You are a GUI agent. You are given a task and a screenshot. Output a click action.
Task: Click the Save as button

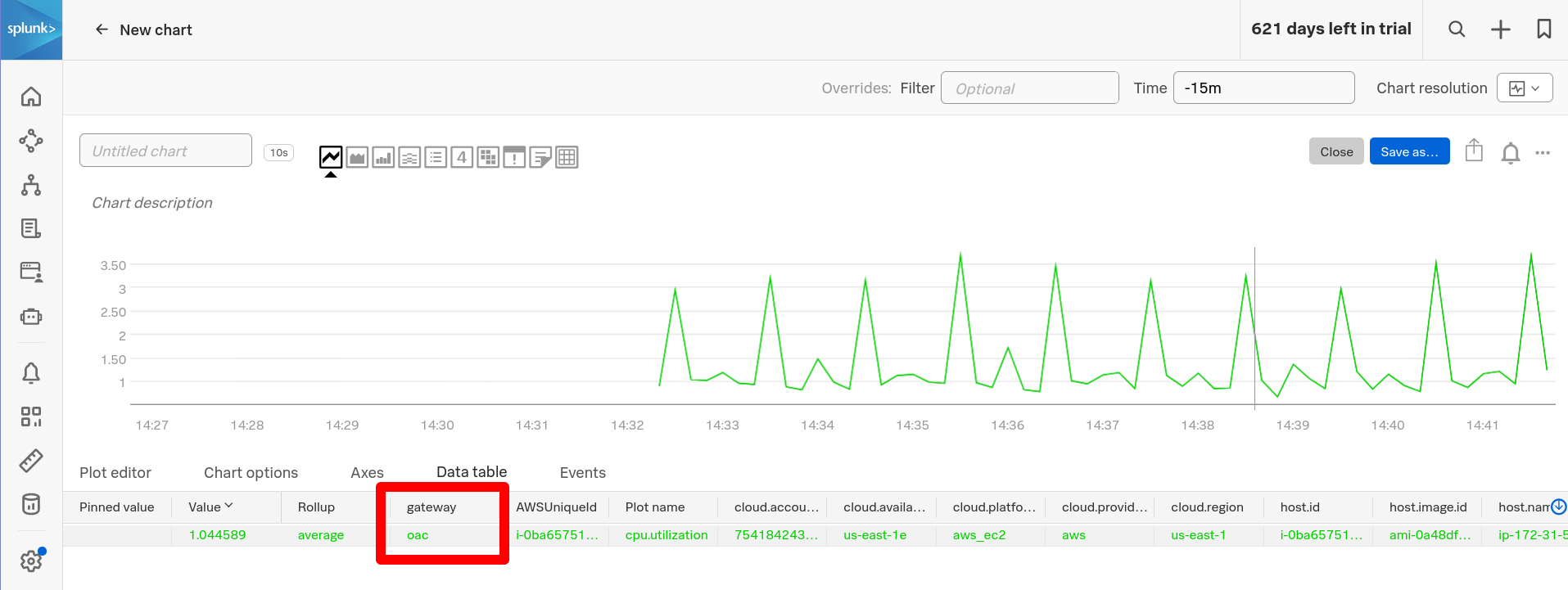coord(1409,151)
